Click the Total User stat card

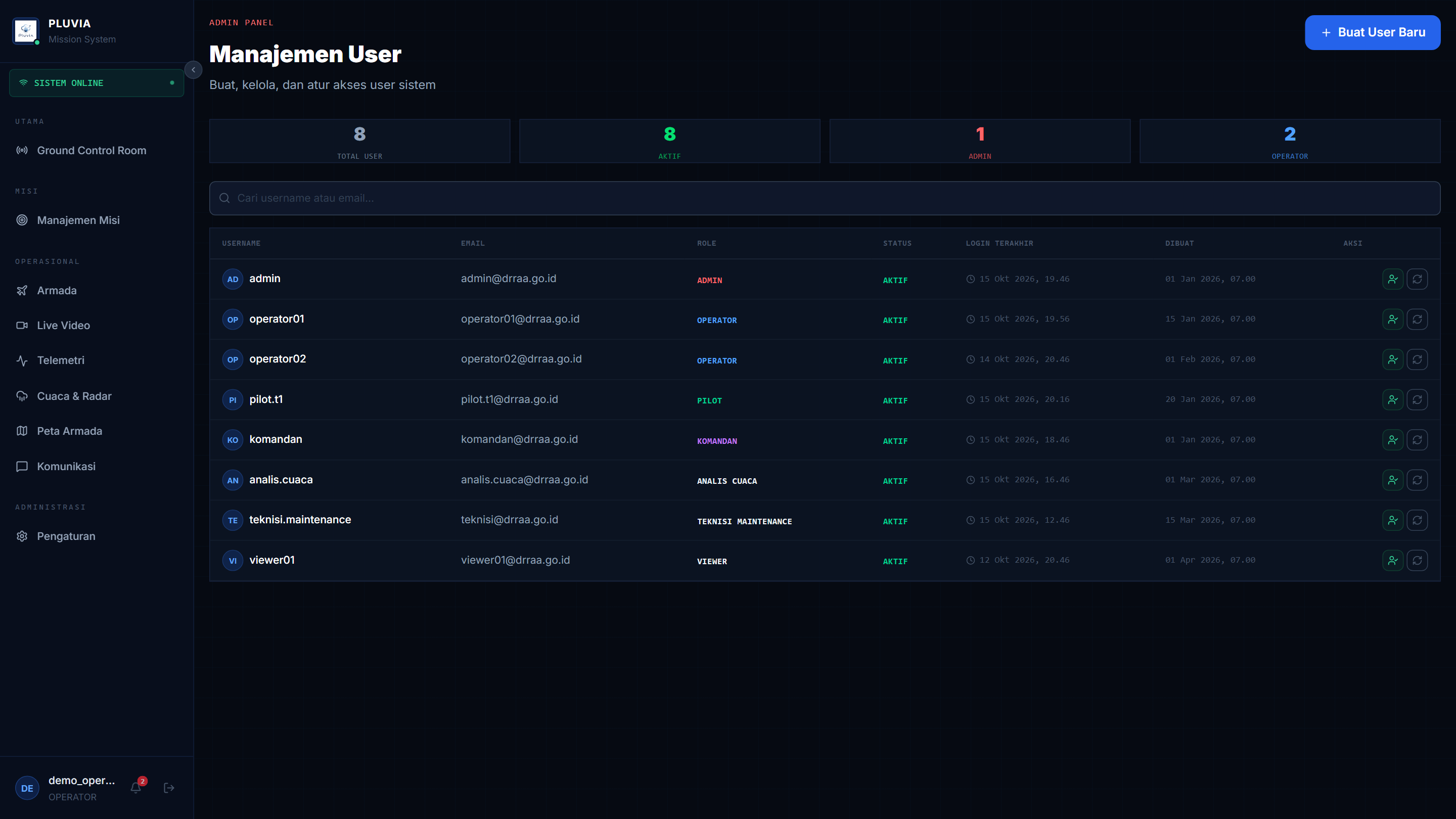point(359,141)
